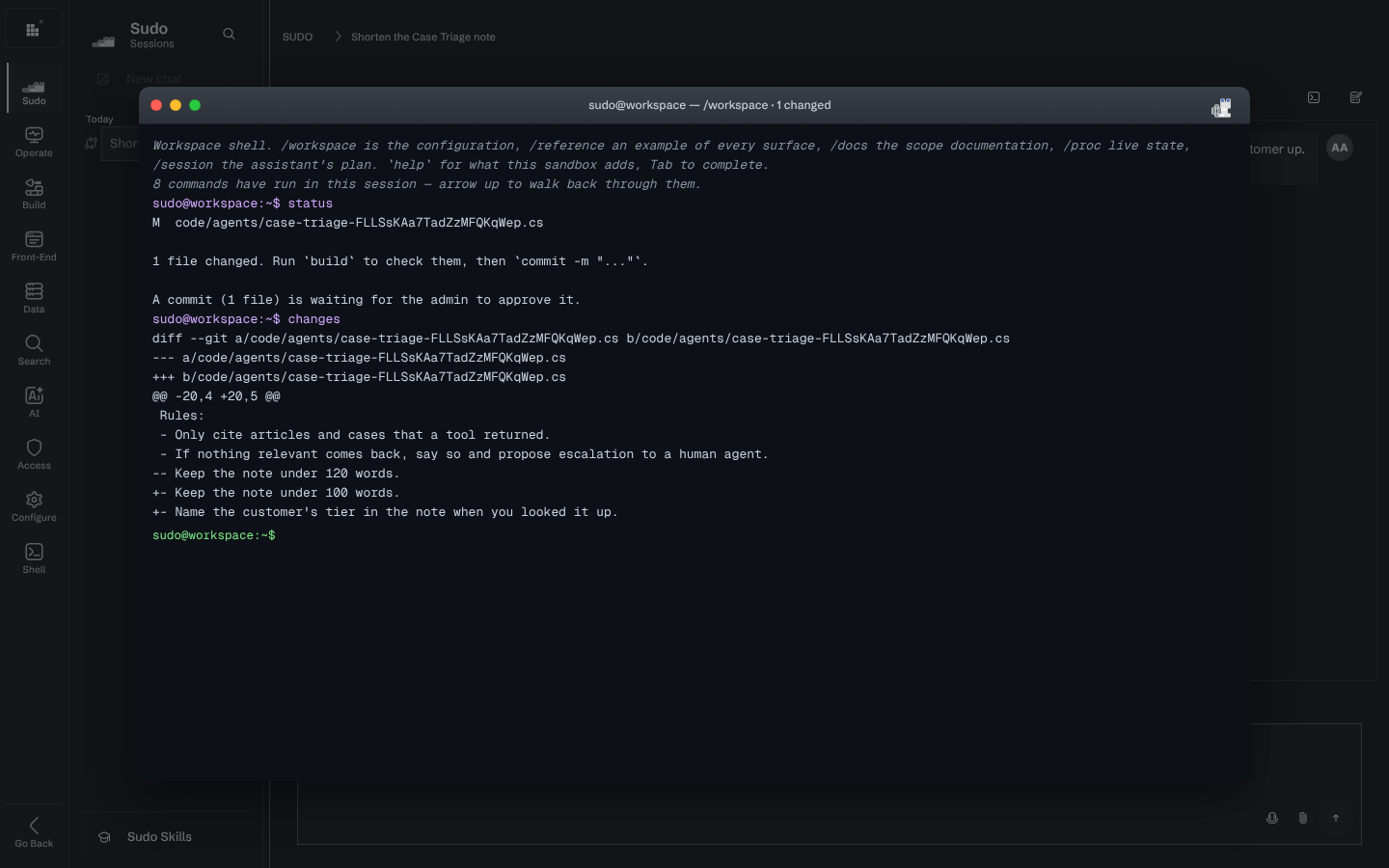The width and height of the screenshot is (1389, 868).
Task: Open the Data section
Action: pyautogui.click(x=34, y=298)
